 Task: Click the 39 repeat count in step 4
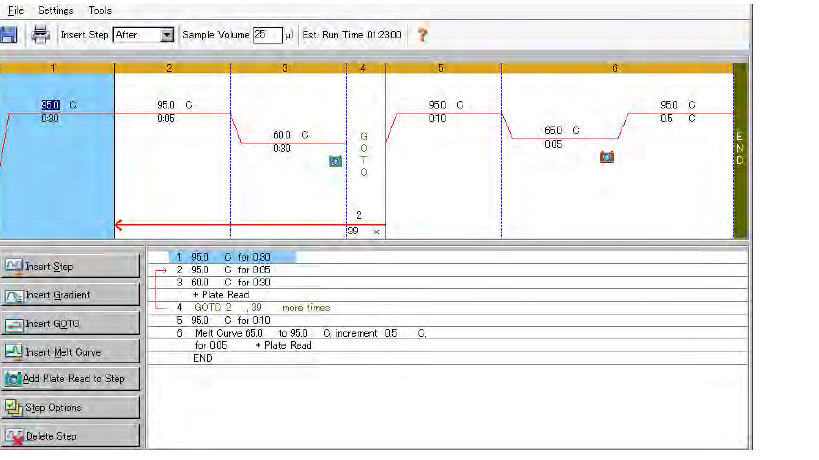click(353, 231)
